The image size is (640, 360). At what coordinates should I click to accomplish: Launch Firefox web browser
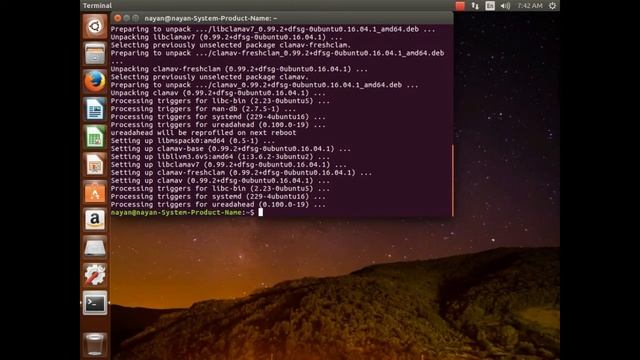pyautogui.click(x=95, y=82)
